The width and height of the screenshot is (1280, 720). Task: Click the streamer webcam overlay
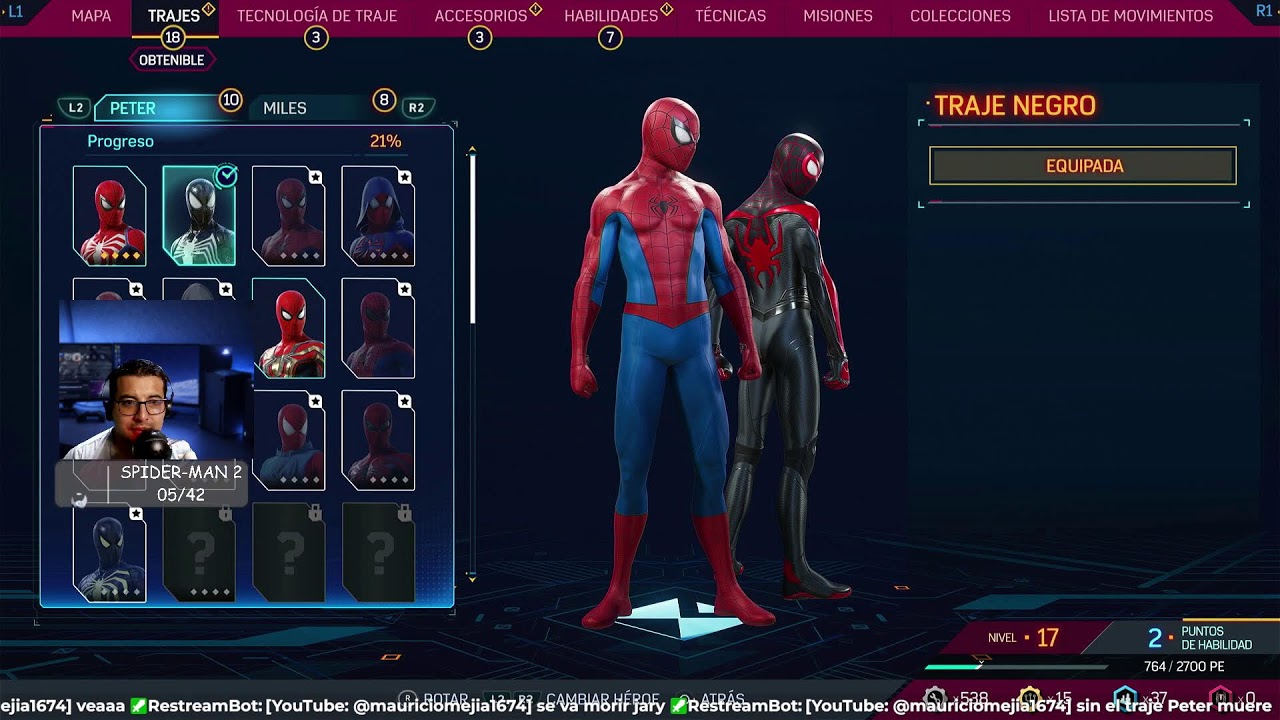tap(155, 380)
